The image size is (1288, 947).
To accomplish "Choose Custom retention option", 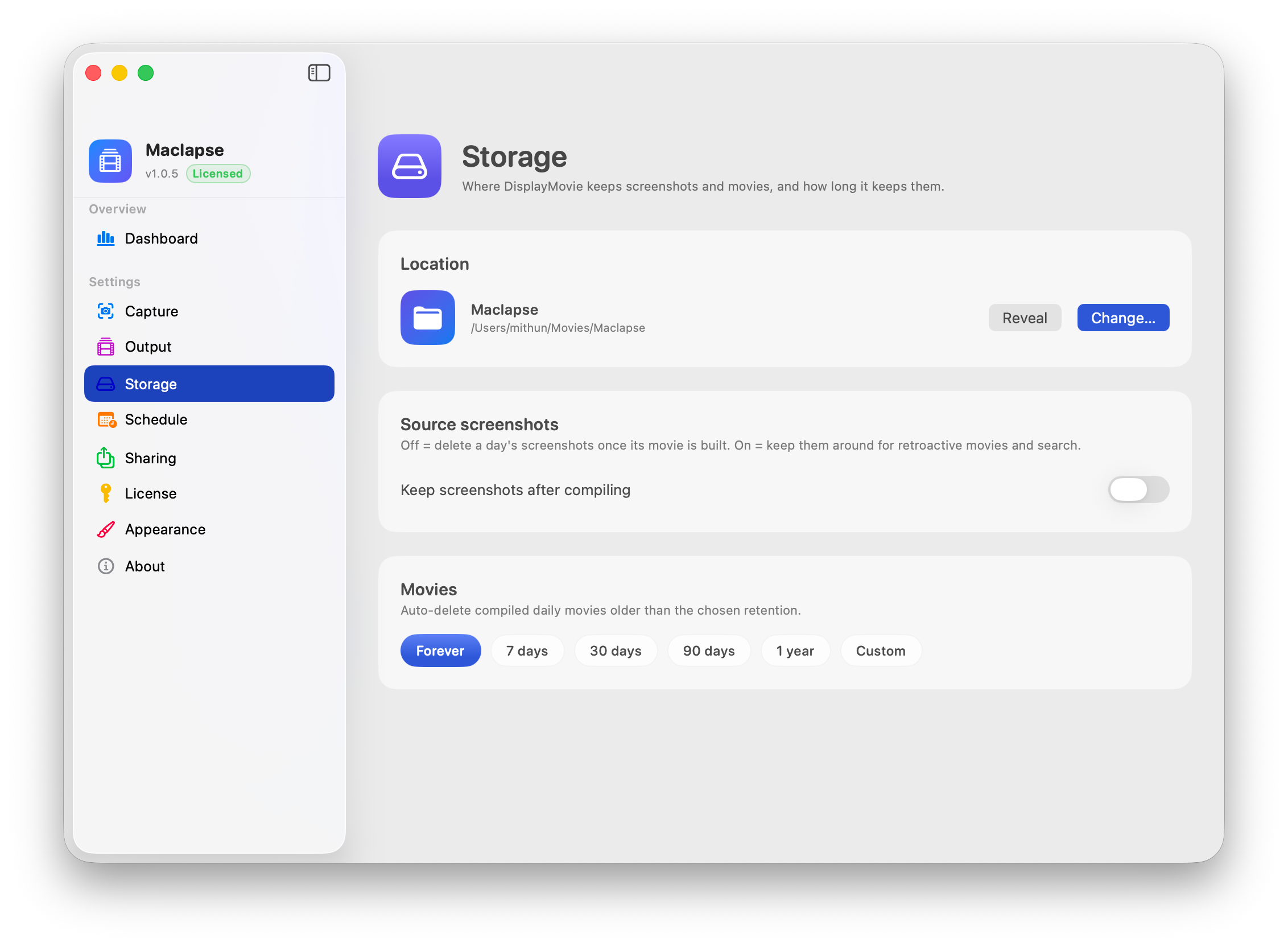I will click(x=881, y=650).
